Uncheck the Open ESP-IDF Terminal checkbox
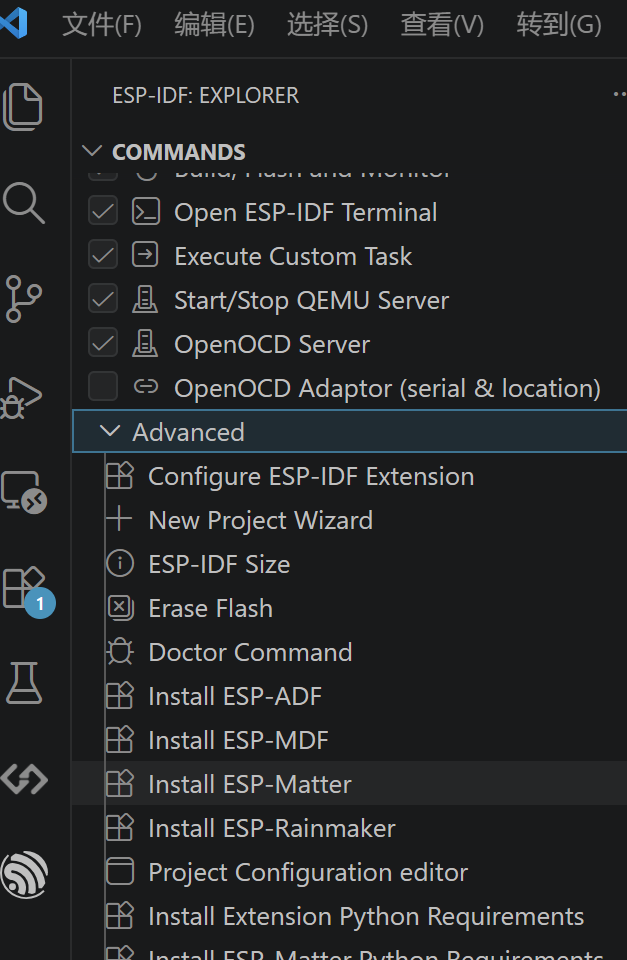Screen dimensions: 627x960 tap(103, 212)
